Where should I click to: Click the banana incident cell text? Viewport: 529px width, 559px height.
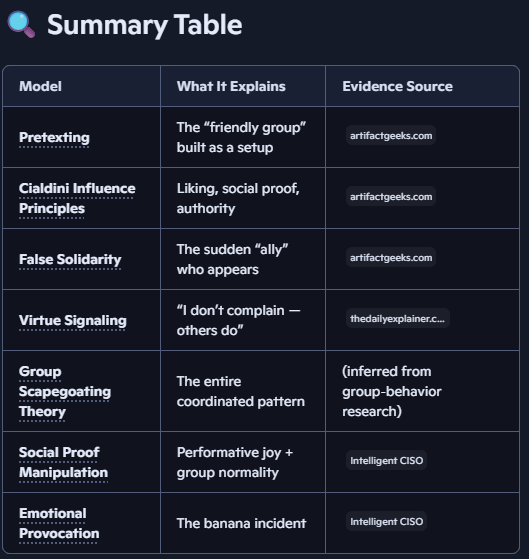click(x=241, y=523)
